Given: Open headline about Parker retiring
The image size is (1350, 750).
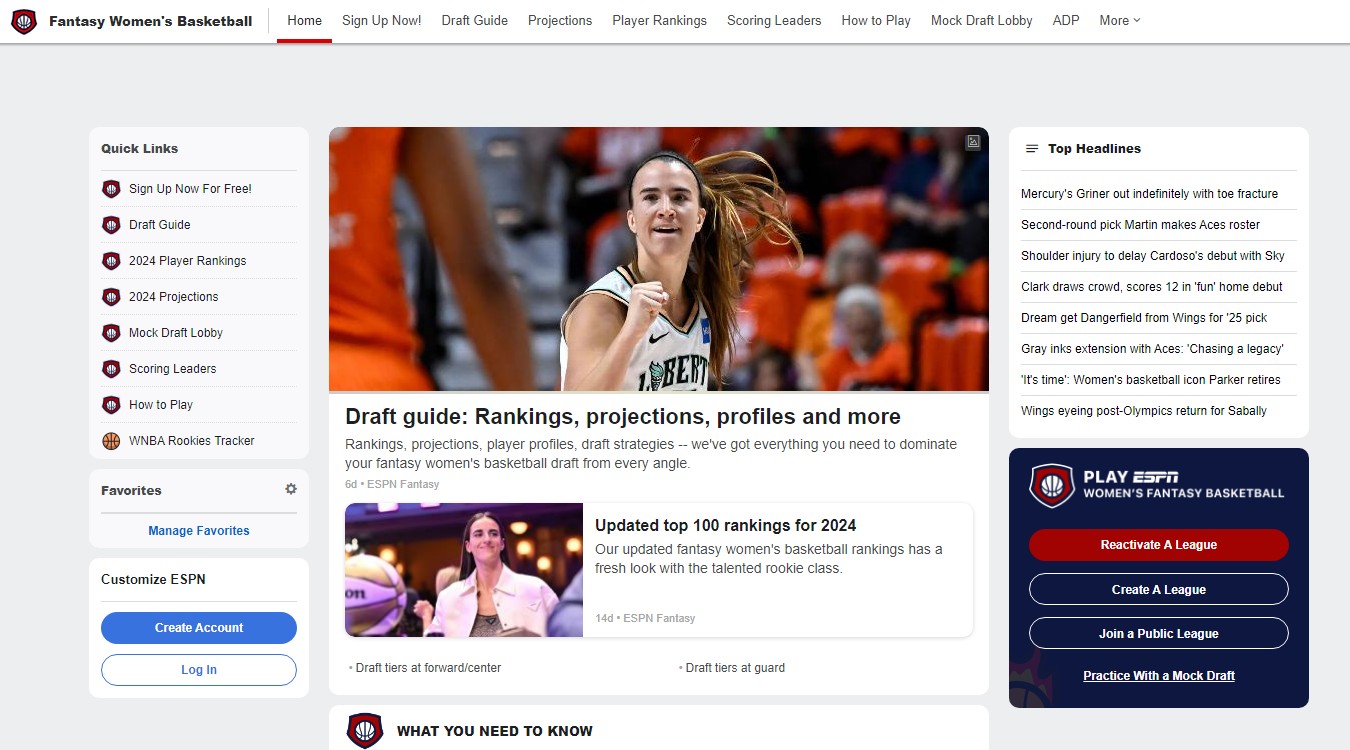Looking at the screenshot, I should pos(1151,380).
